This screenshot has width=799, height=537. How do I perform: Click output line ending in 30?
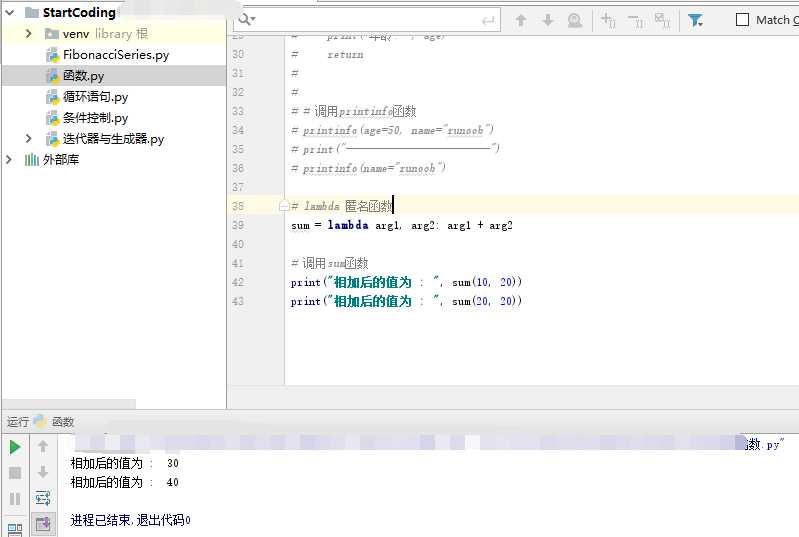pyautogui.click(x=124, y=463)
